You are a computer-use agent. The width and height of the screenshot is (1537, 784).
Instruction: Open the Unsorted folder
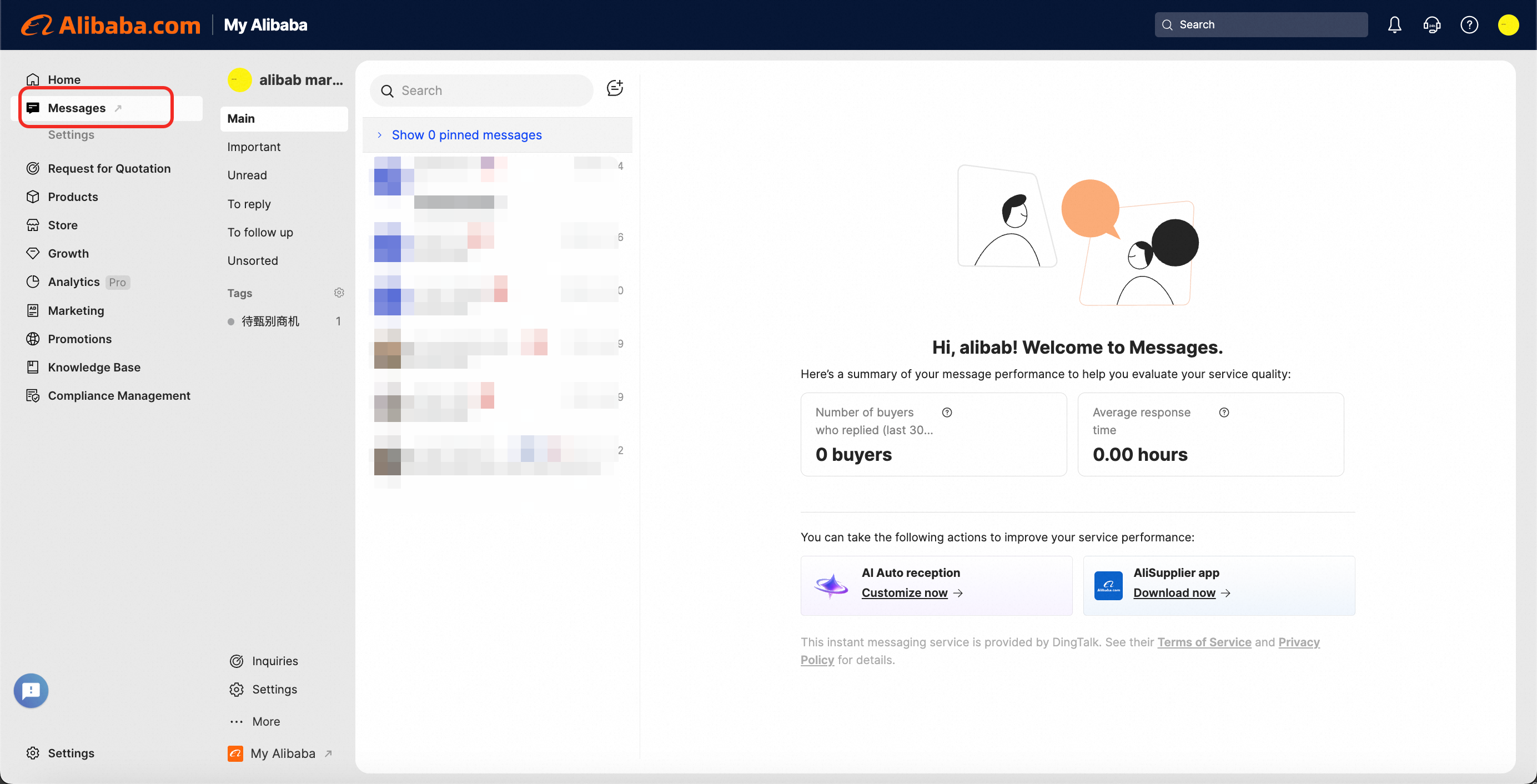(x=253, y=261)
